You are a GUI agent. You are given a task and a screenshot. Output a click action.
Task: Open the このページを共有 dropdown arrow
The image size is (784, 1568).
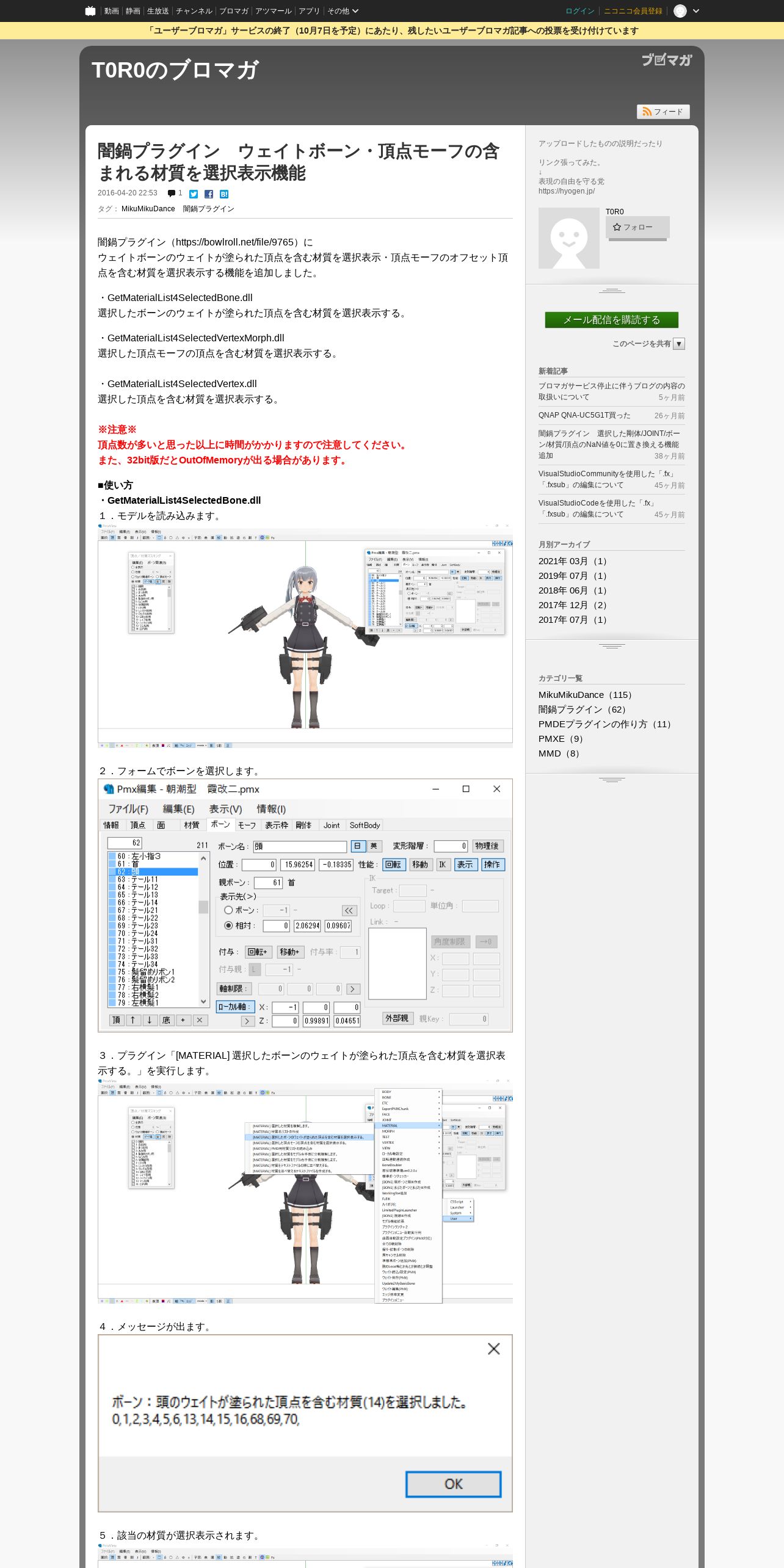click(x=679, y=344)
